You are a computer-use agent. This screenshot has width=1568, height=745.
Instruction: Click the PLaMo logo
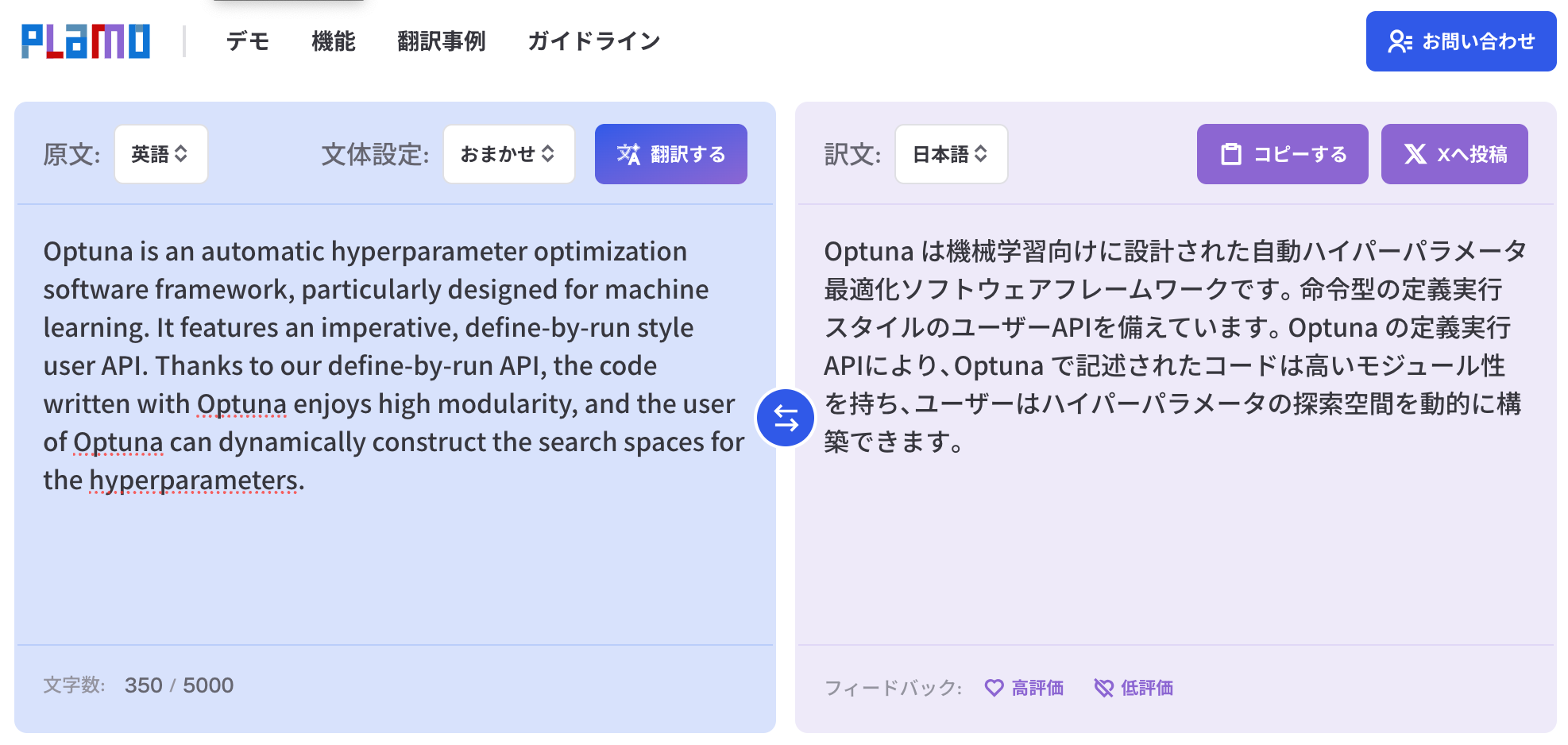(86, 41)
